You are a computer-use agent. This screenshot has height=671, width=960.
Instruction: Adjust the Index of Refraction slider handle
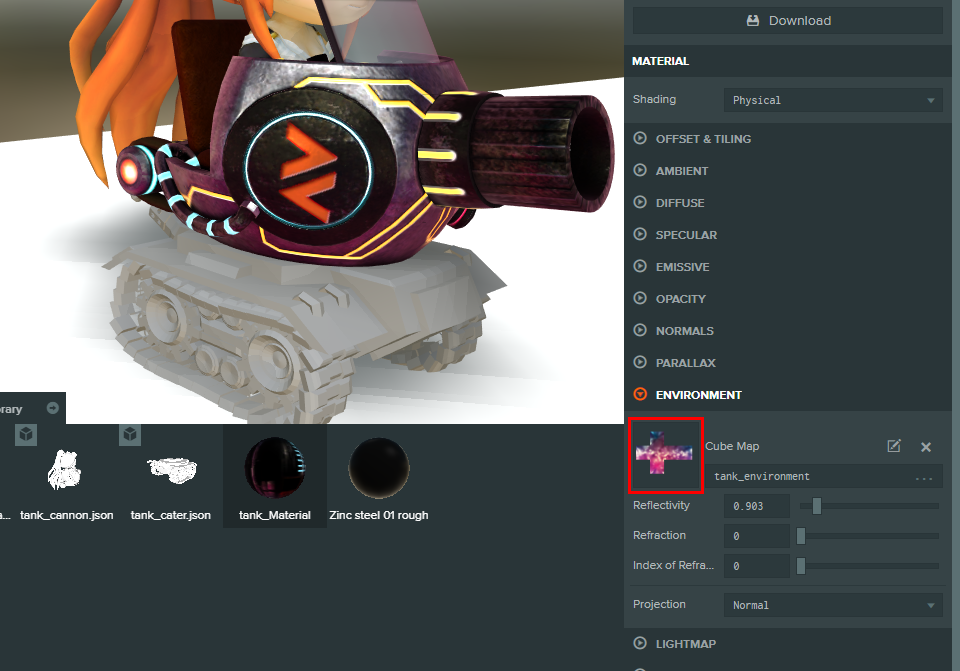click(x=801, y=566)
